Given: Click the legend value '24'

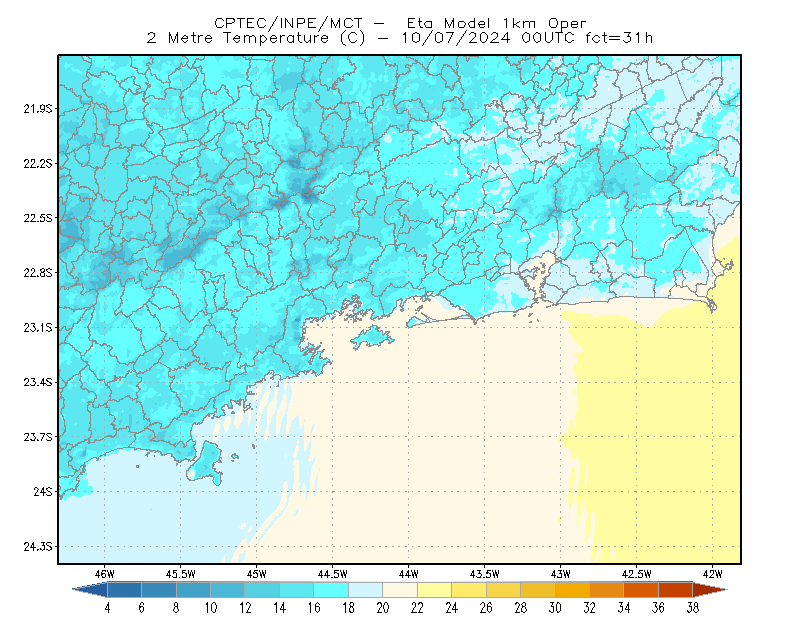Looking at the screenshot, I should click(452, 608).
